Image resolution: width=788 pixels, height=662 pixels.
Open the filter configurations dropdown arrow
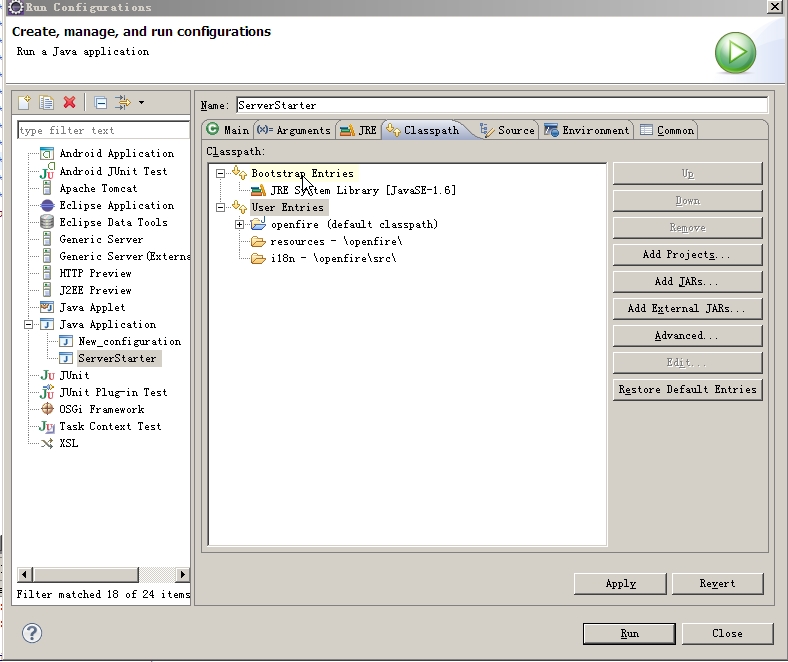point(141,102)
